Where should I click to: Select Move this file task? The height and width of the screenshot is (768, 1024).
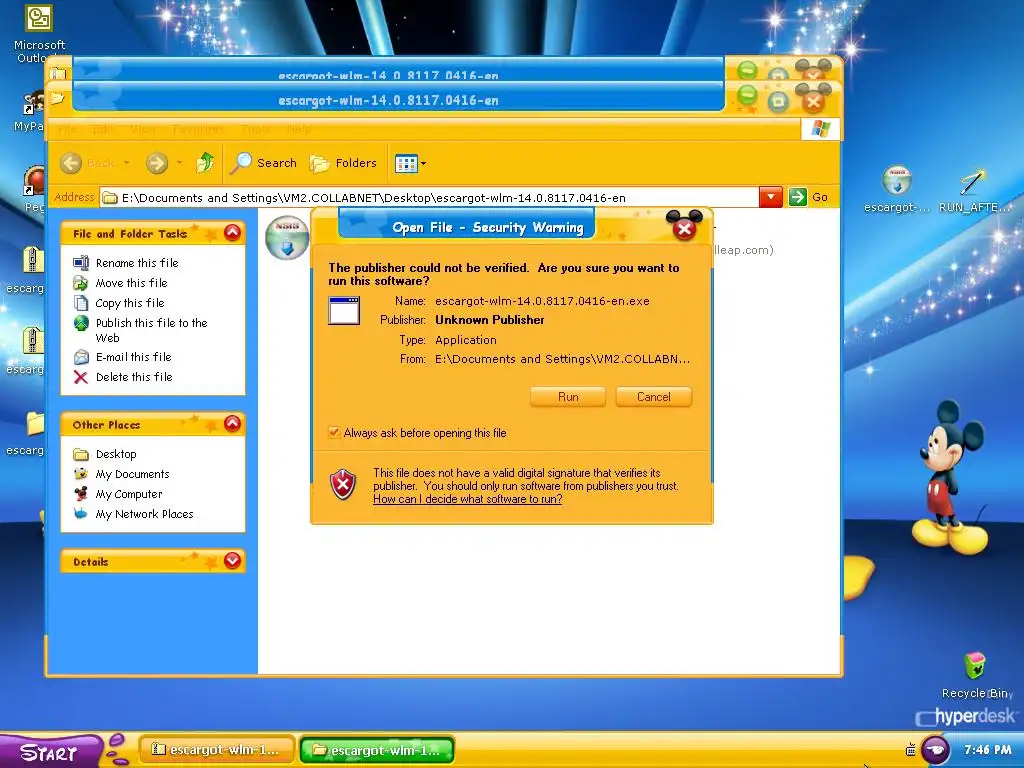click(131, 283)
